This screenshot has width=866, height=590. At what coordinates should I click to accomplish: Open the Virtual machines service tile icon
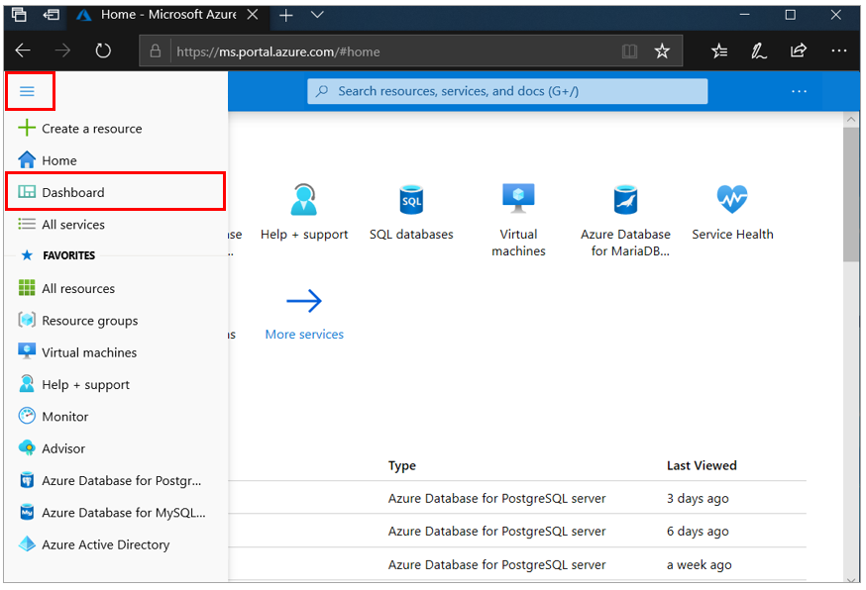(x=518, y=198)
